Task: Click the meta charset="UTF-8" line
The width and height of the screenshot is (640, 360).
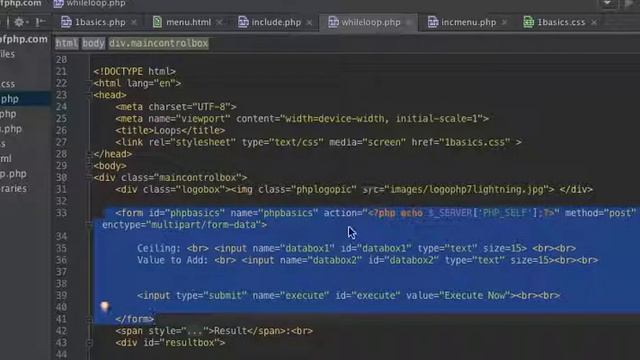Action: (176, 107)
